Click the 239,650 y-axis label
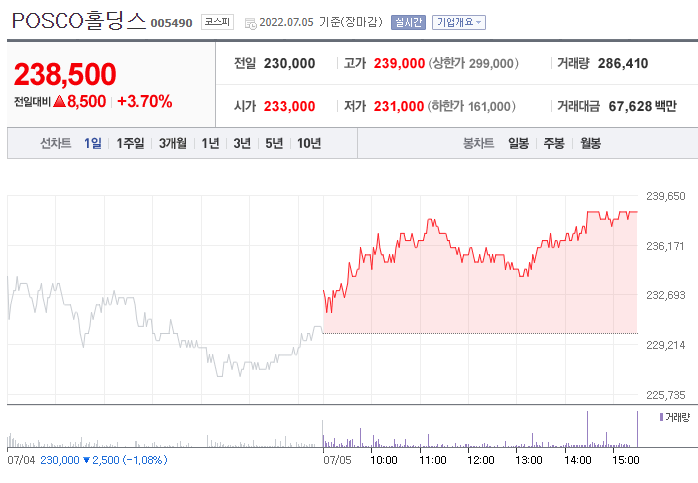This screenshot has width=698, height=483. click(666, 196)
